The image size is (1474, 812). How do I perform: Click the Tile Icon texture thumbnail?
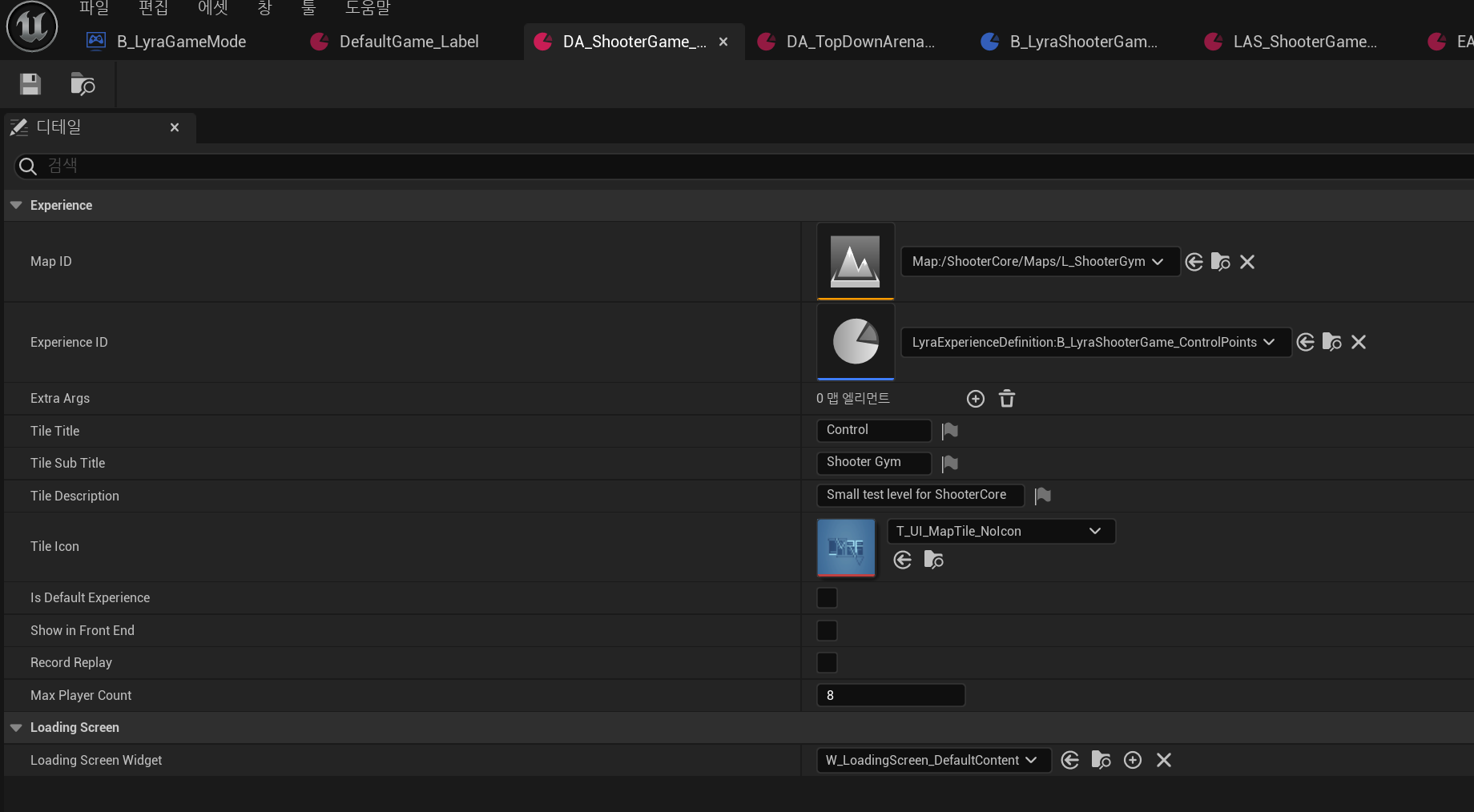point(846,548)
